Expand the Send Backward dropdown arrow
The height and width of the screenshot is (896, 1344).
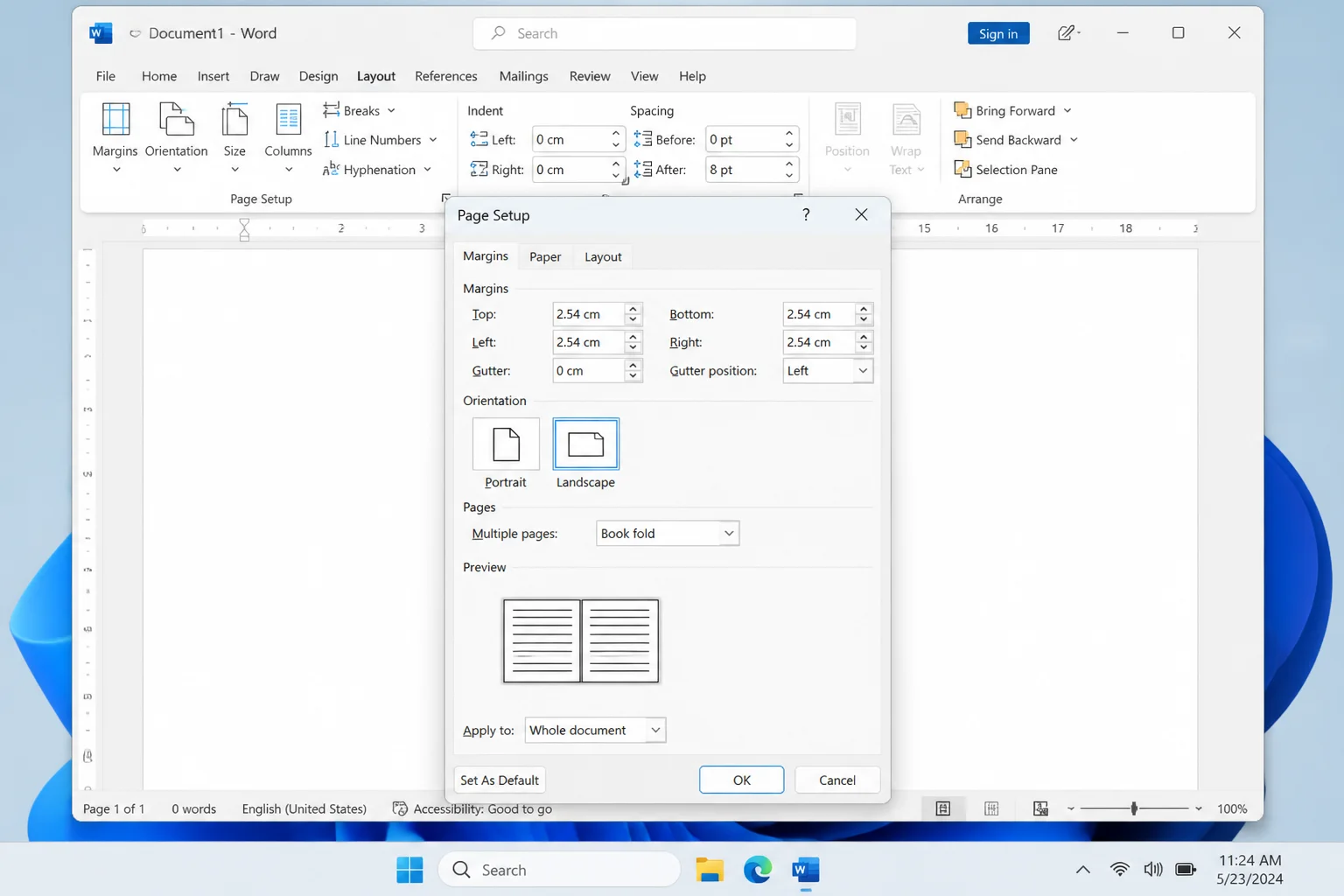point(1074,140)
